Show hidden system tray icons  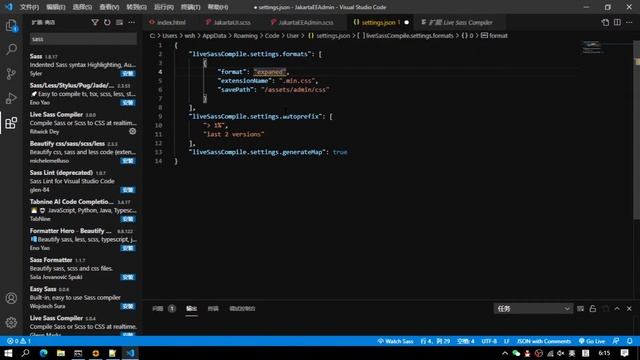pos(505,353)
